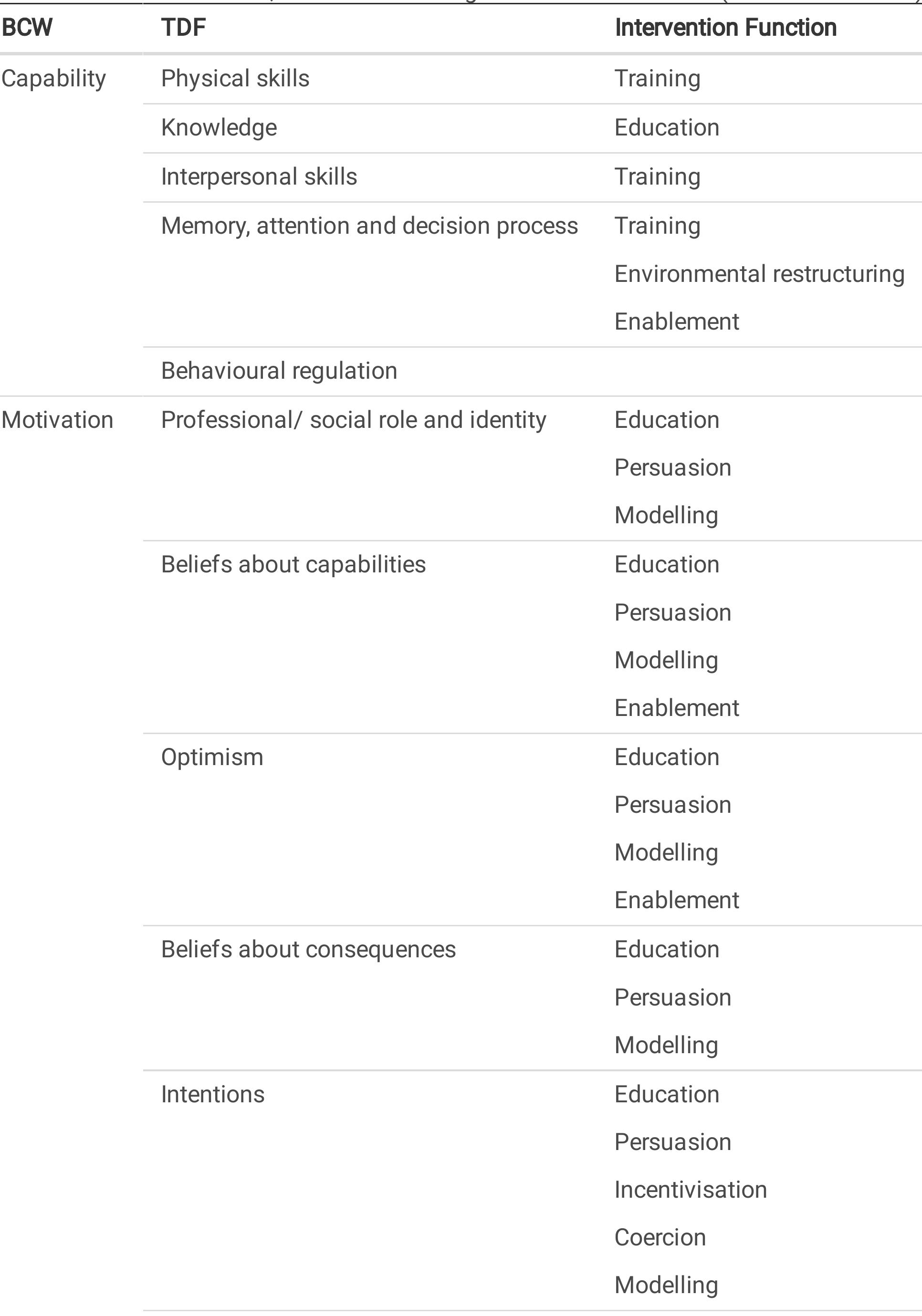
Task: Click the Optimism cell
Action: [211, 757]
